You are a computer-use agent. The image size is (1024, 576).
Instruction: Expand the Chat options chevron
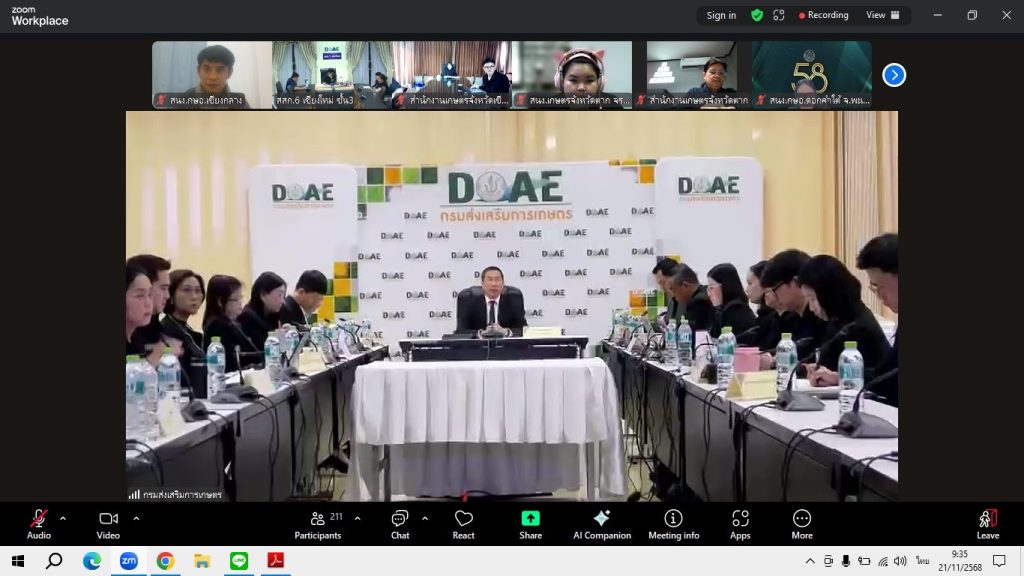coord(424,518)
